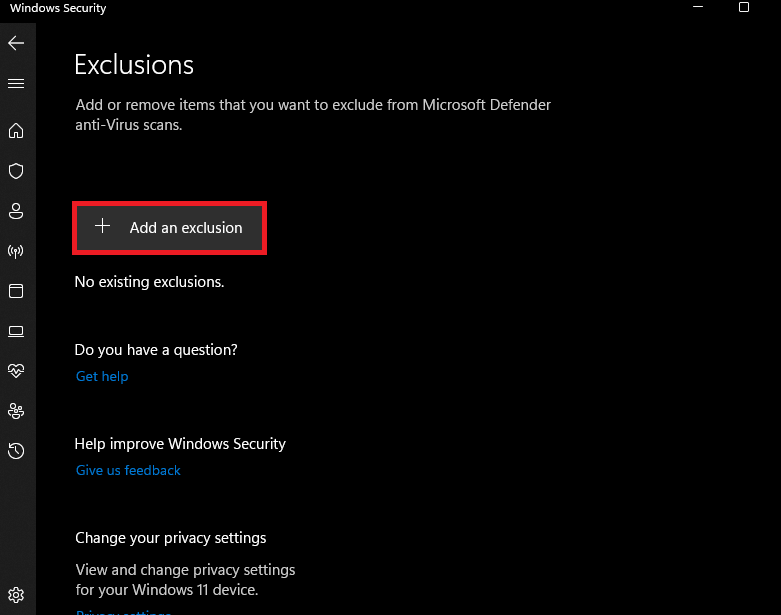Viewport: 781px width, 615px height.
Task: Open Virus & threat protection shield
Action: pyautogui.click(x=16, y=171)
